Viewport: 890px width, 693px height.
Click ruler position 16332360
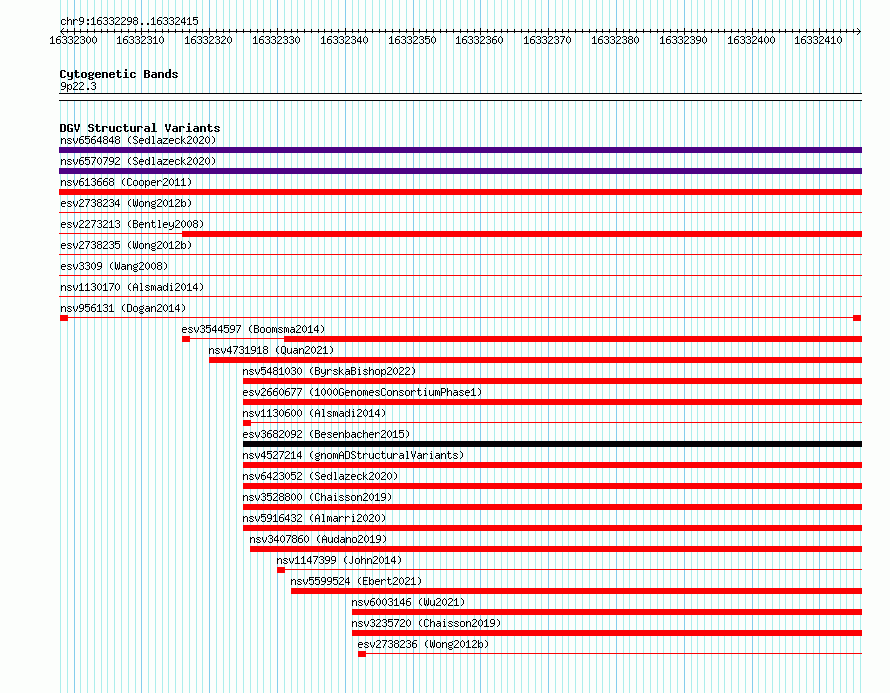(x=480, y=40)
